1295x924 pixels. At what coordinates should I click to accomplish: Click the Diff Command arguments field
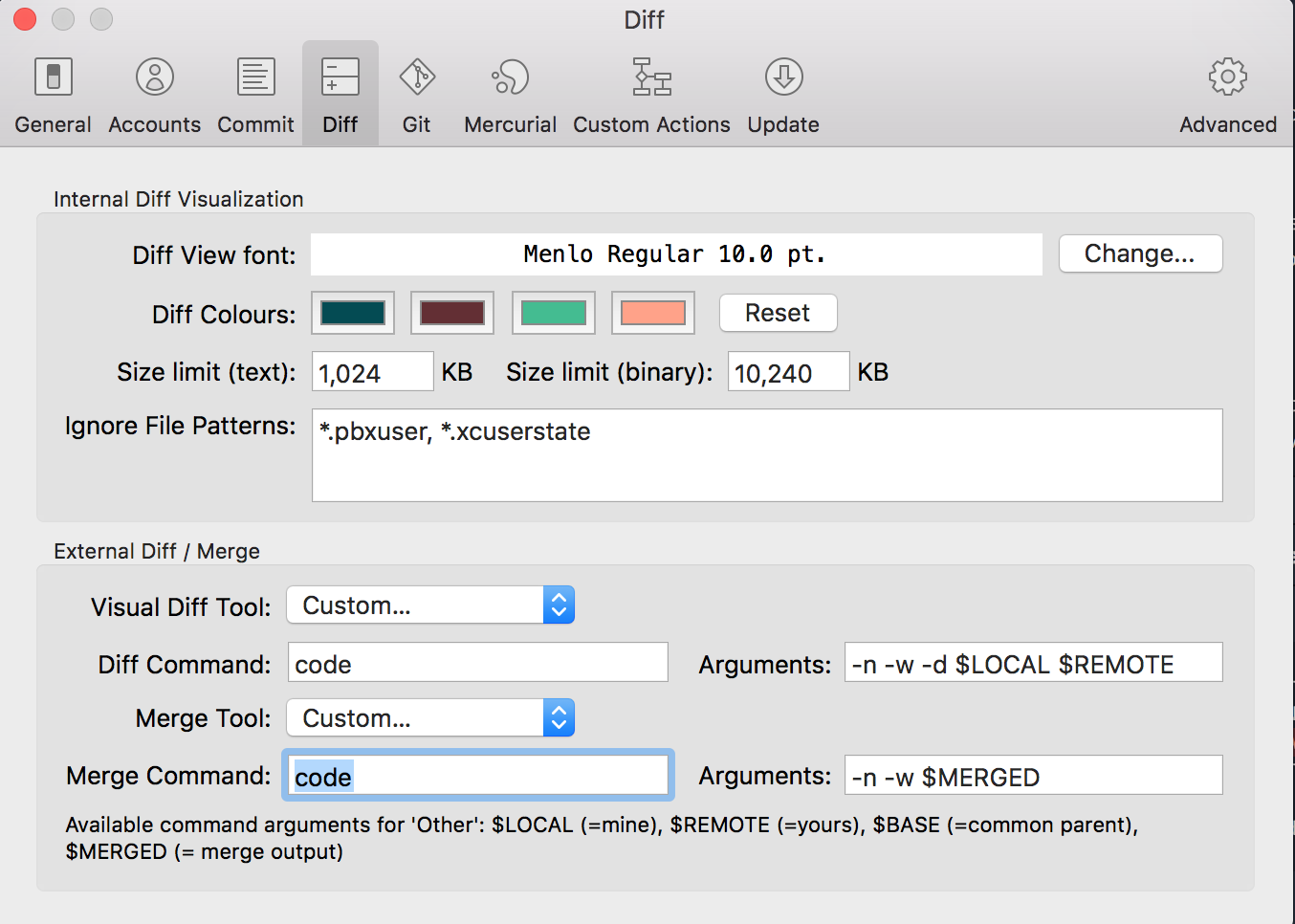tap(1033, 663)
